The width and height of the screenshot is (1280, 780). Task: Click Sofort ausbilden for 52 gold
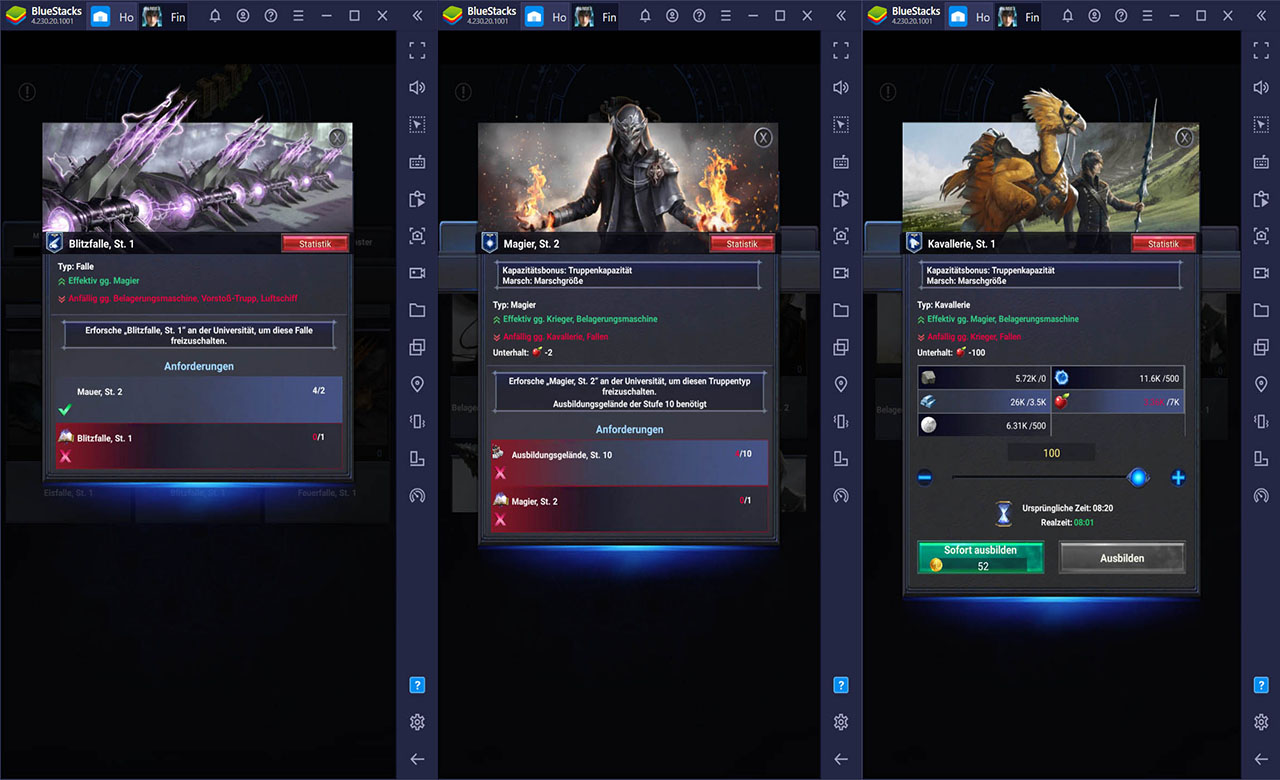(980, 558)
